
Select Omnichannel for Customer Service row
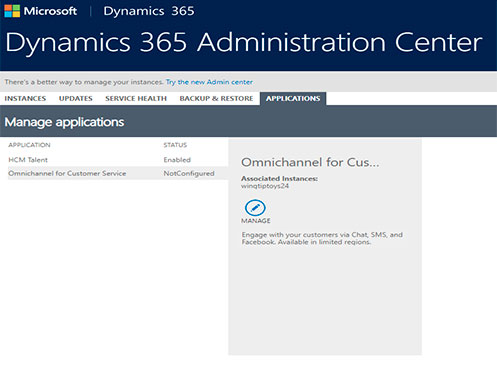point(118,173)
